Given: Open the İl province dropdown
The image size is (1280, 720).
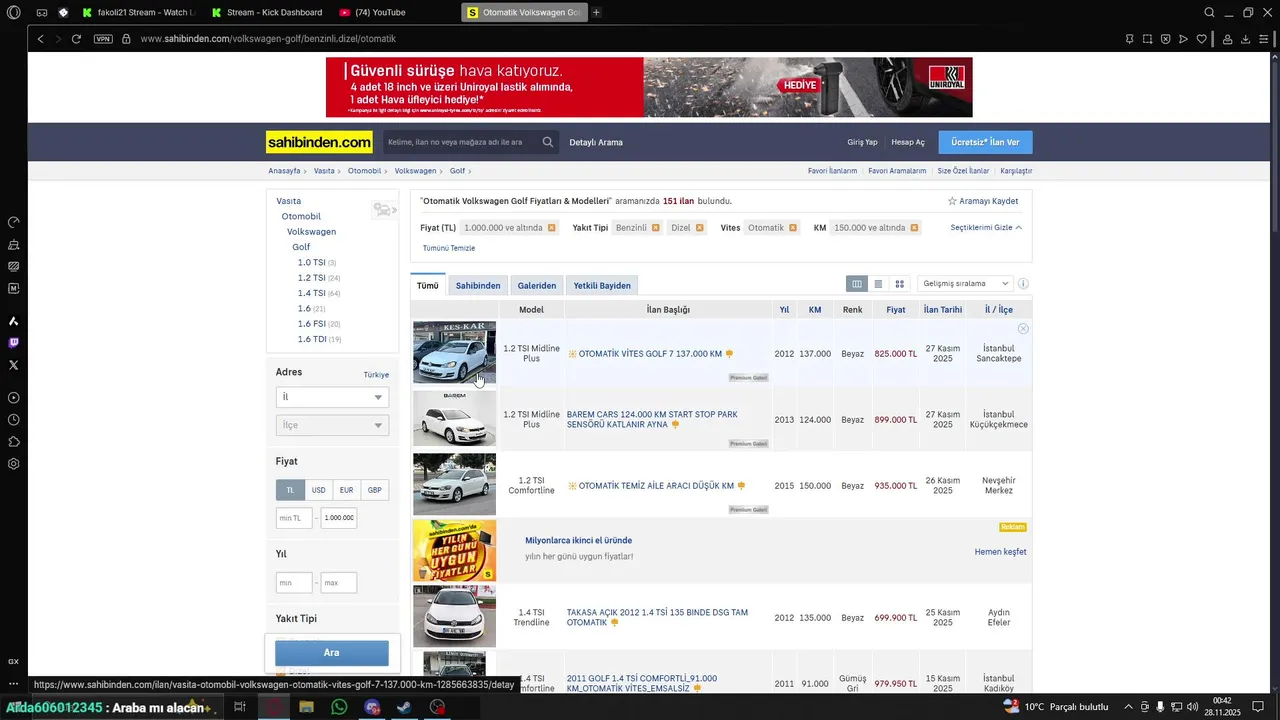Looking at the screenshot, I should [x=332, y=397].
